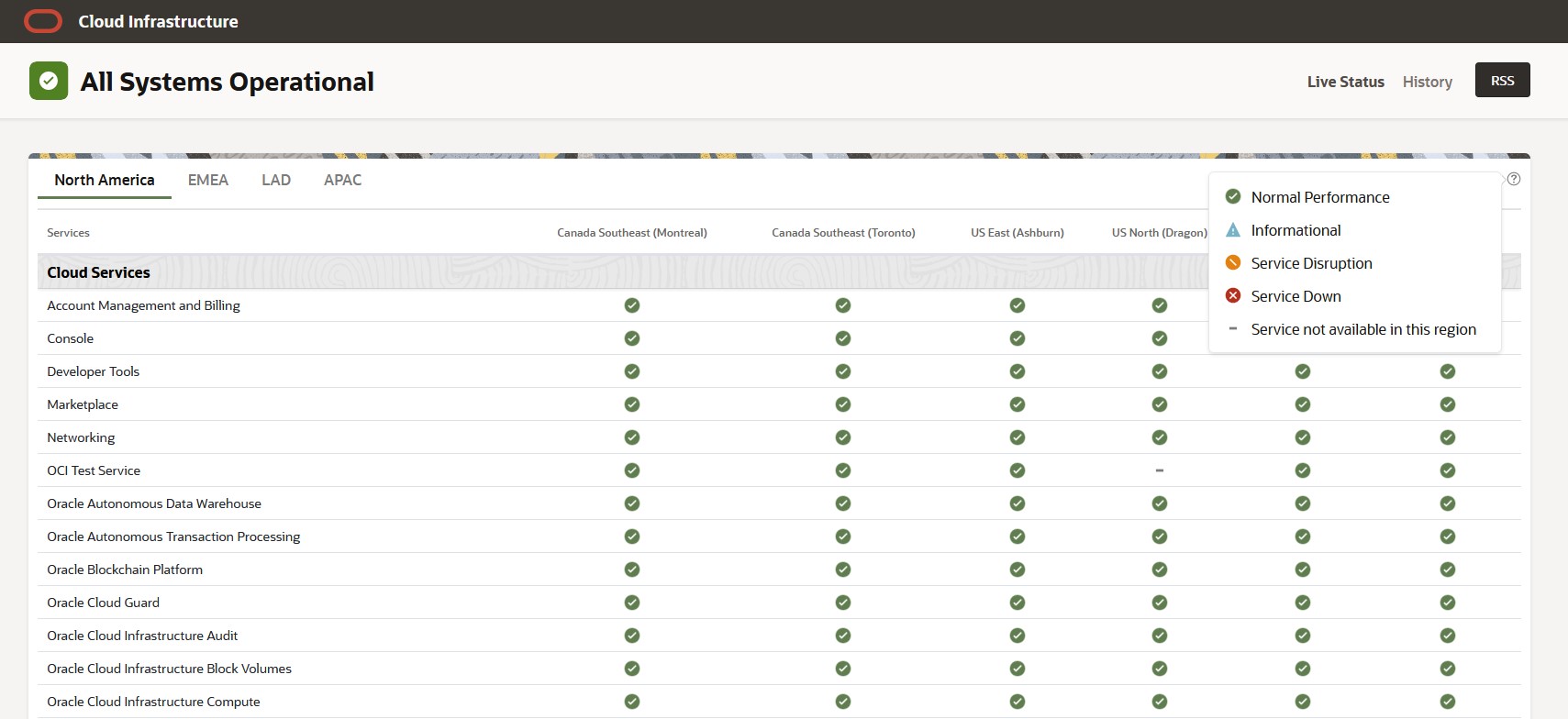Viewport: 1568px width, 719px height.
Task: Click Console status icon for Montreal
Action: pyautogui.click(x=632, y=338)
